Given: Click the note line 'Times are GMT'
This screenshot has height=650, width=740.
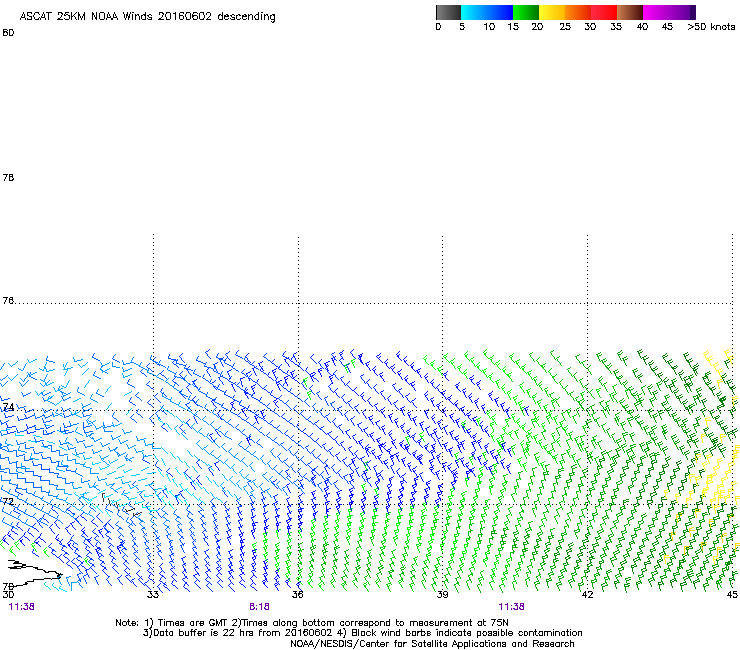Looking at the screenshot, I should tap(192, 623).
